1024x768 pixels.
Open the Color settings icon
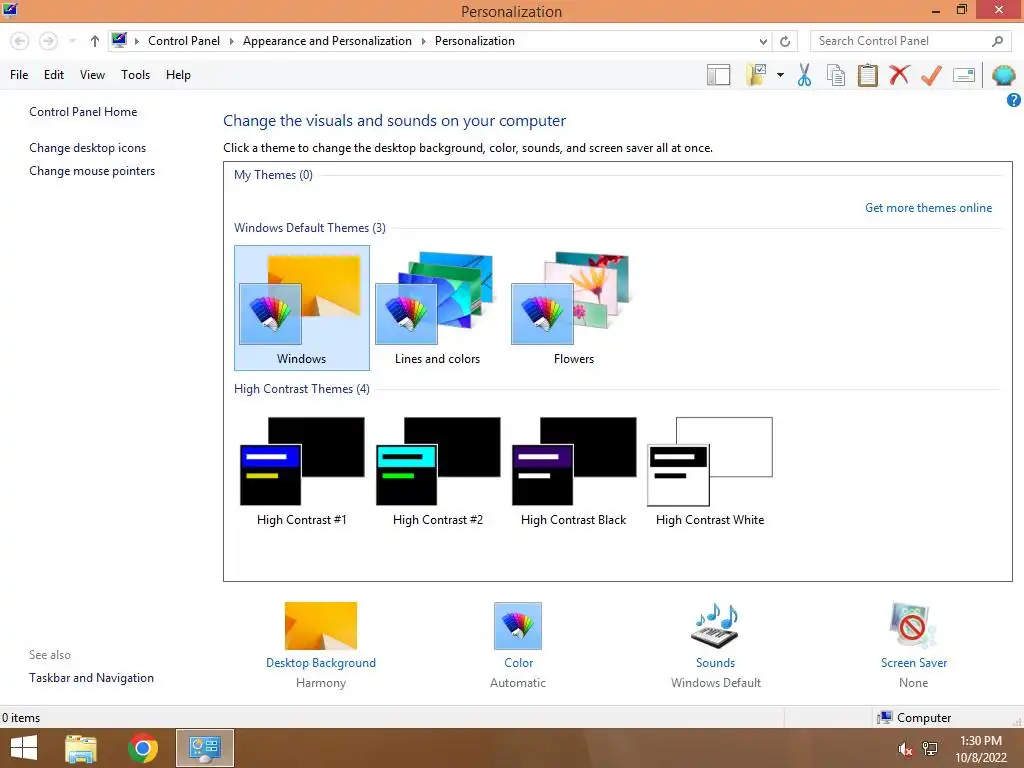[x=518, y=626]
